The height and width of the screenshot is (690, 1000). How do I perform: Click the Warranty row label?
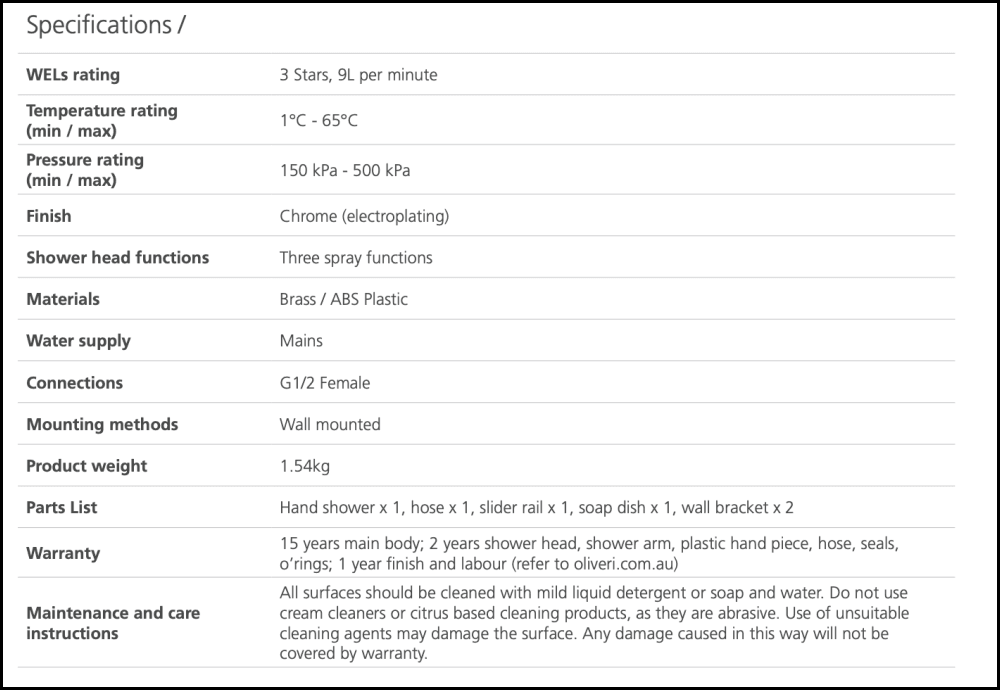tap(63, 553)
